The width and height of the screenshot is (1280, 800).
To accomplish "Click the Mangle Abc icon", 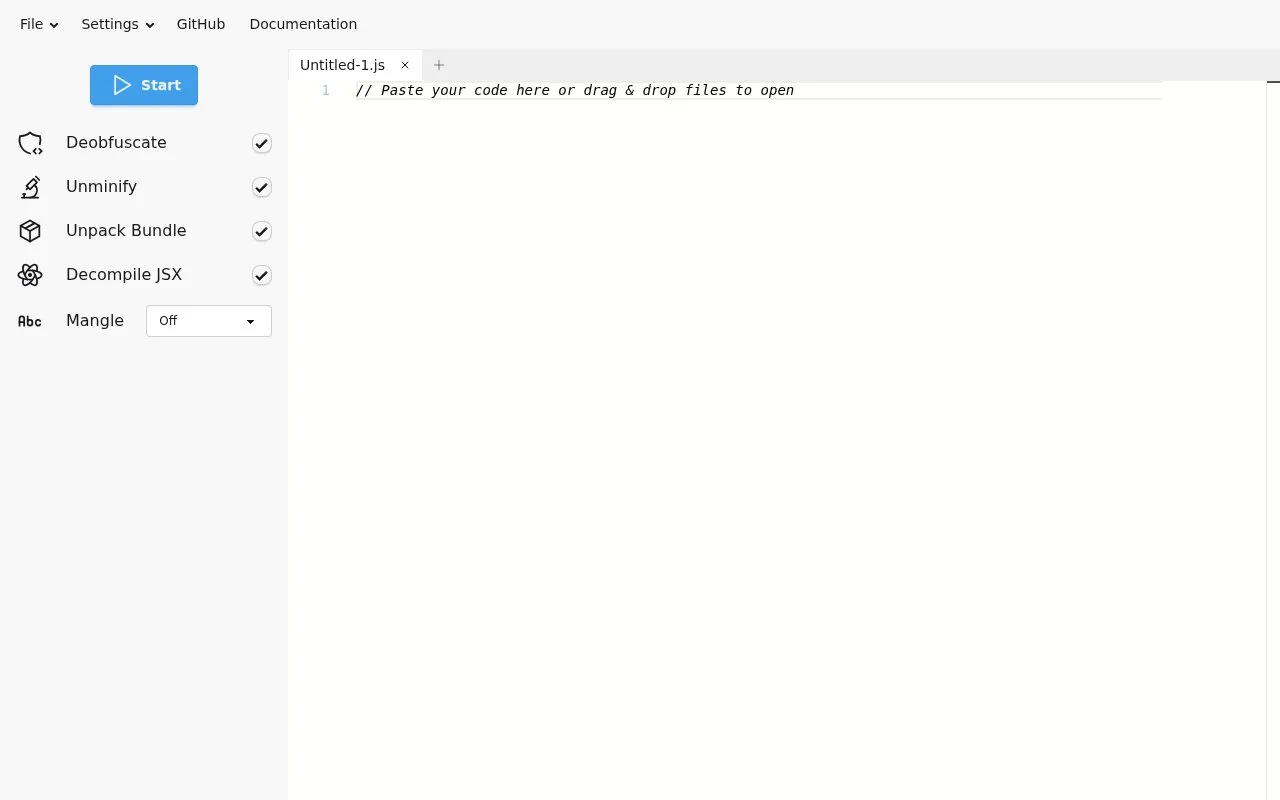I will tap(30, 321).
